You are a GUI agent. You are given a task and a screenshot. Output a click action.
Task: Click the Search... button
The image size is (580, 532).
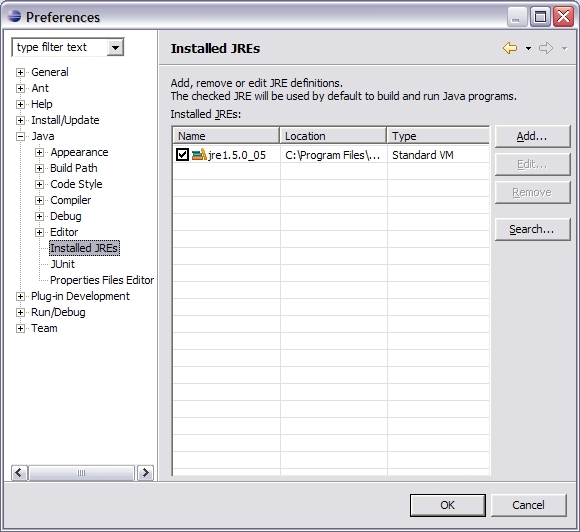[532, 229]
